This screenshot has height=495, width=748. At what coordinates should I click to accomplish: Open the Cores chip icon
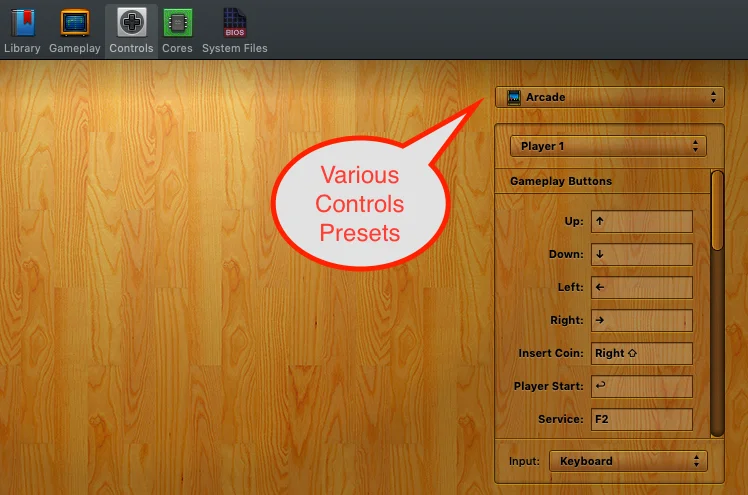(x=177, y=22)
